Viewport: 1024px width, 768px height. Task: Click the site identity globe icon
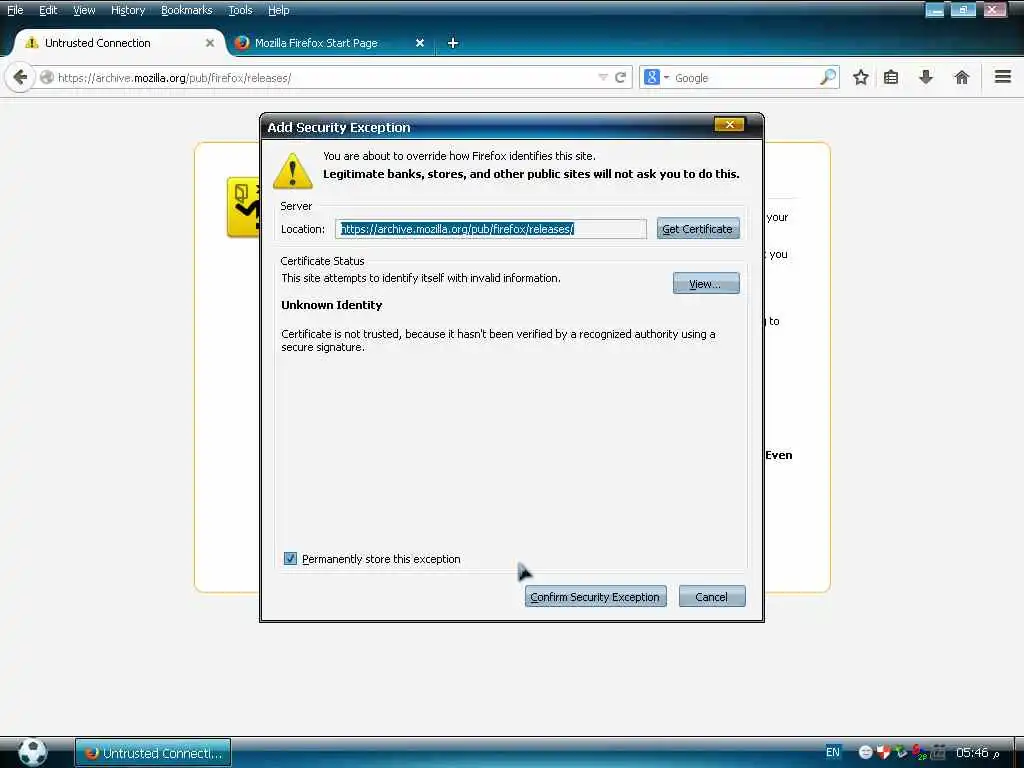click(x=46, y=78)
